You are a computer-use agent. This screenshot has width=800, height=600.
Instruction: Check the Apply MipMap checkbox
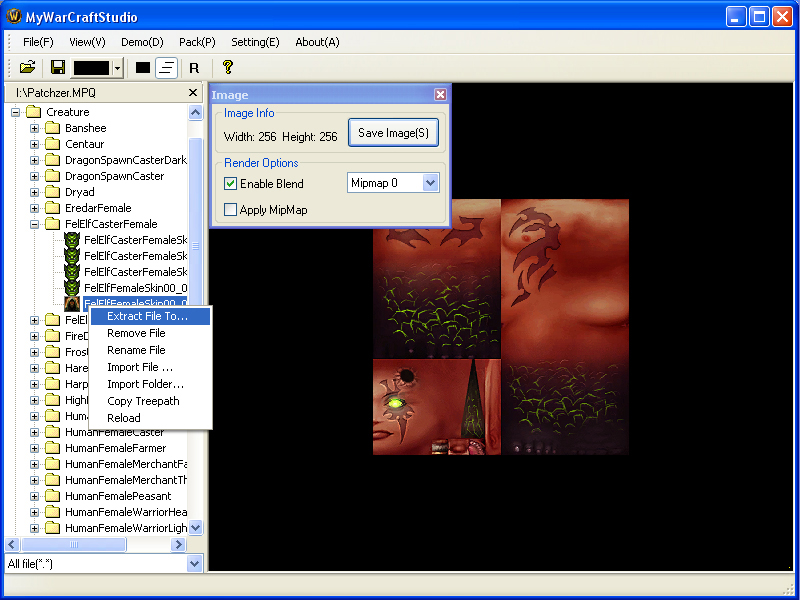point(231,210)
